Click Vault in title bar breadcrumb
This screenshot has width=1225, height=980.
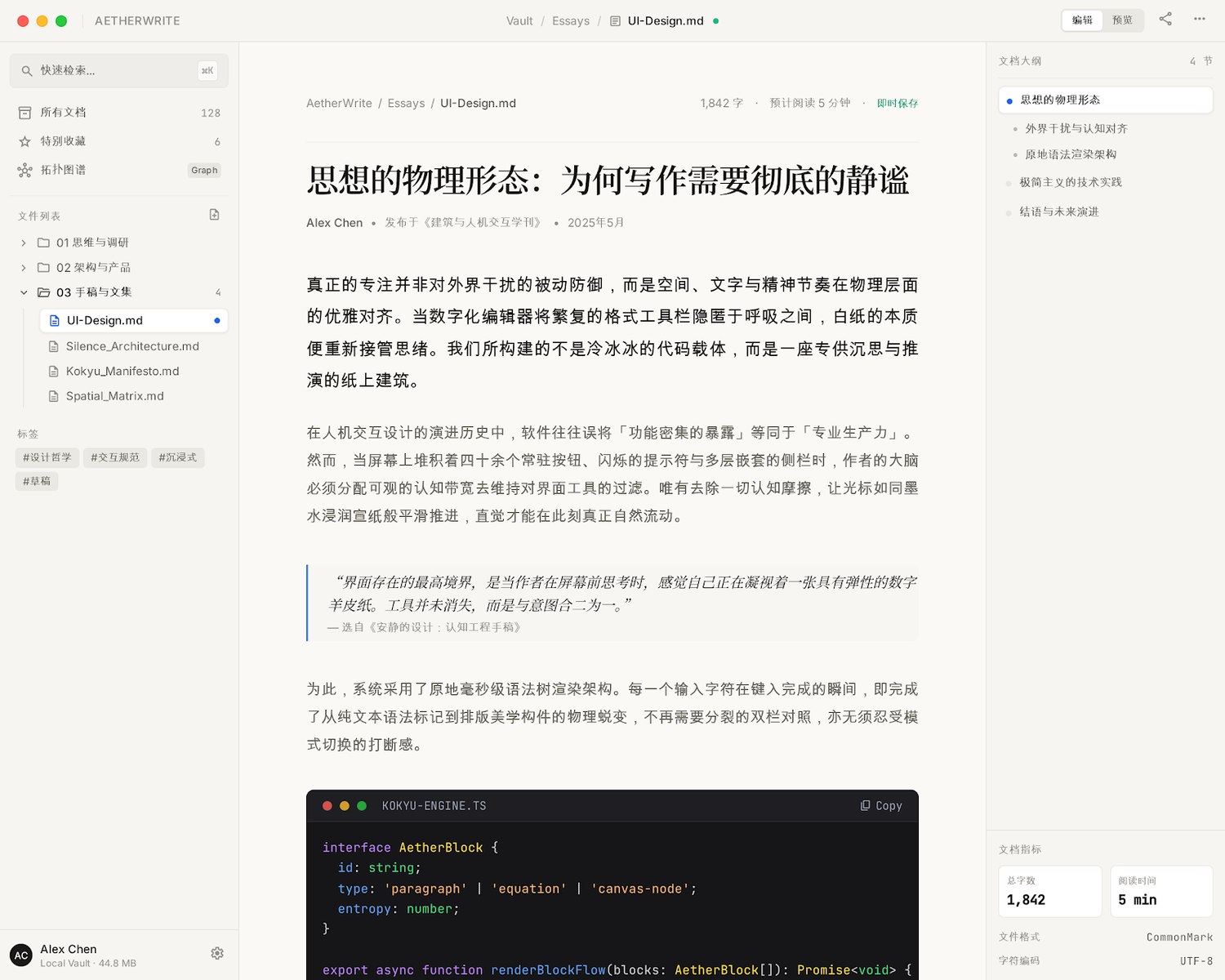(x=519, y=21)
